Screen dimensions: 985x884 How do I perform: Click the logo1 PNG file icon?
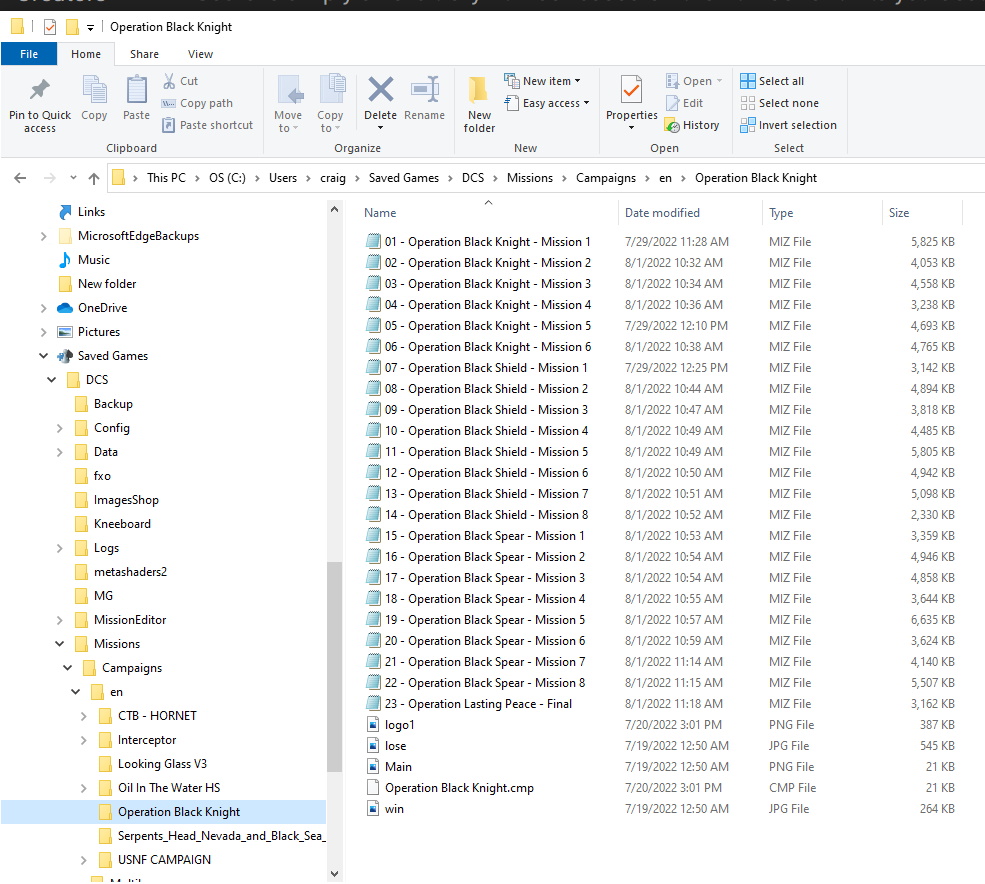(x=373, y=725)
